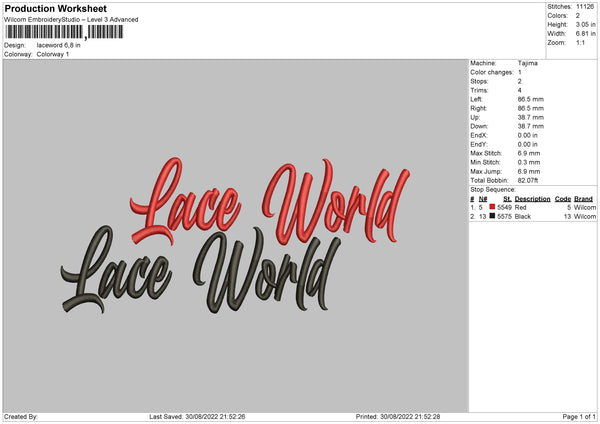
Task: Click the 'Up:' label
Action: tap(475, 117)
